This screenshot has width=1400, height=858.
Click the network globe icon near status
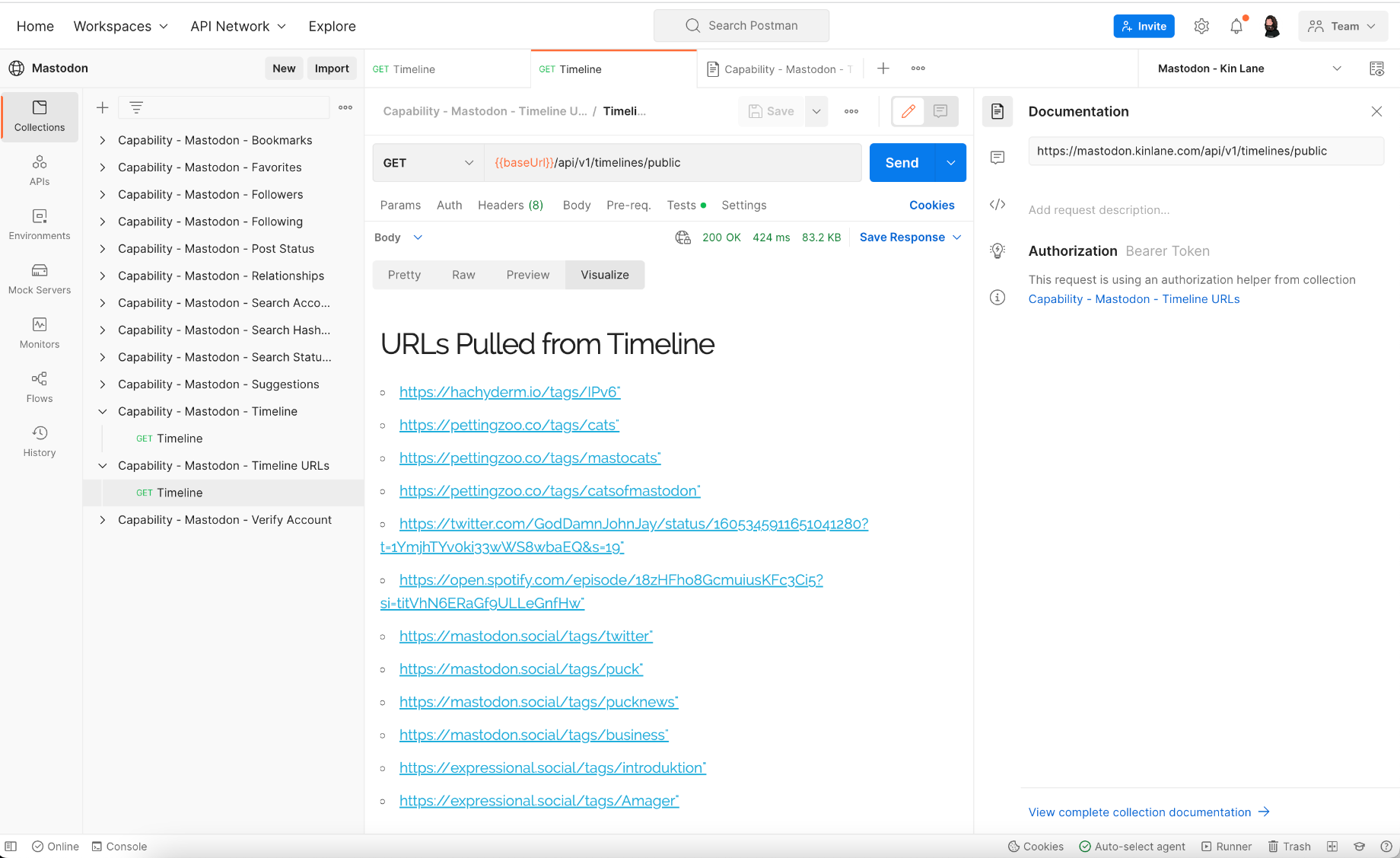[x=683, y=238]
